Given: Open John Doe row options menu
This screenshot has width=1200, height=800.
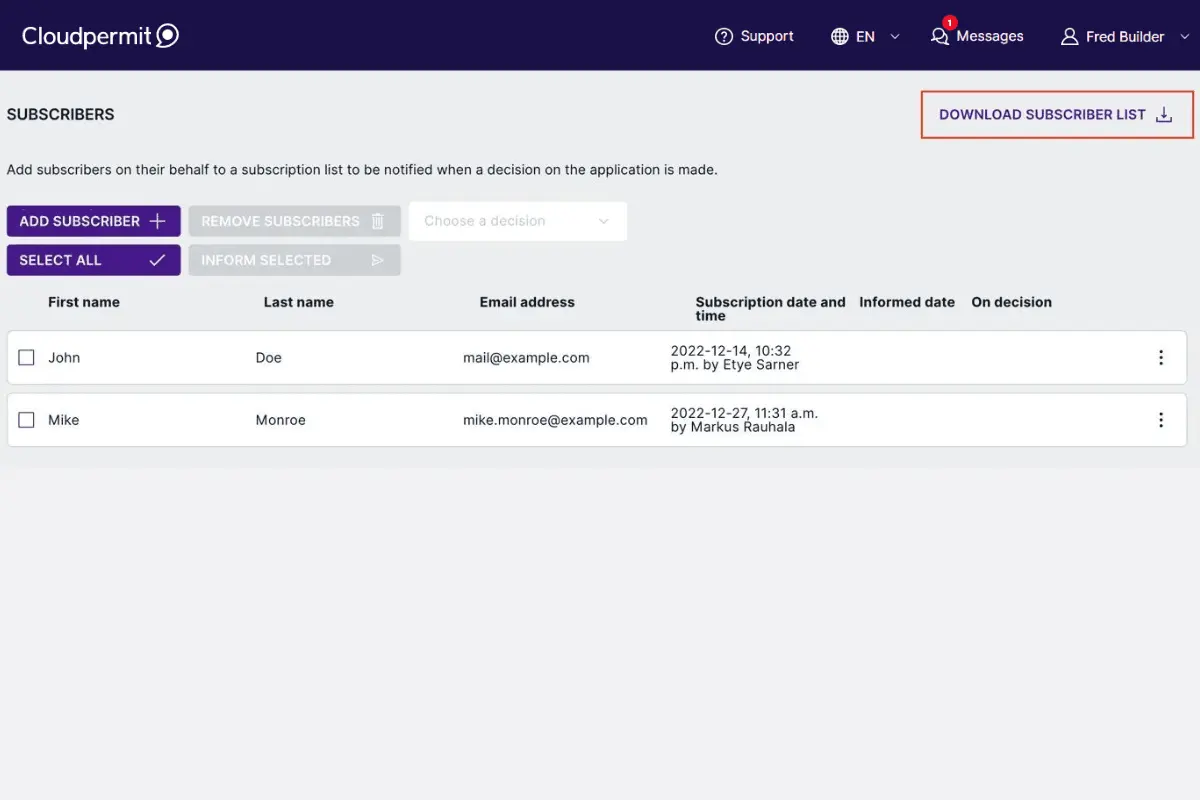Looking at the screenshot, I should tap(1161, 358).
